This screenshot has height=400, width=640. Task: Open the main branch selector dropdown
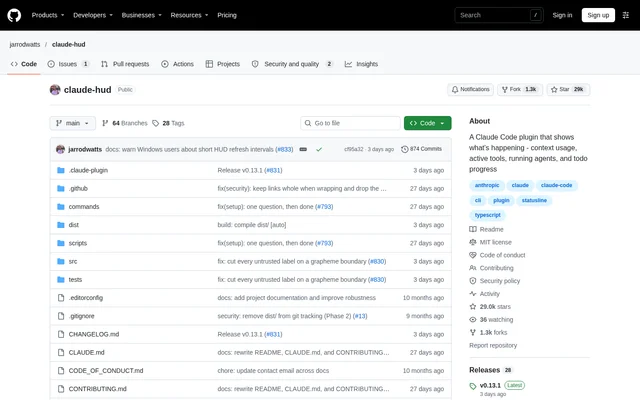point(73,123)
